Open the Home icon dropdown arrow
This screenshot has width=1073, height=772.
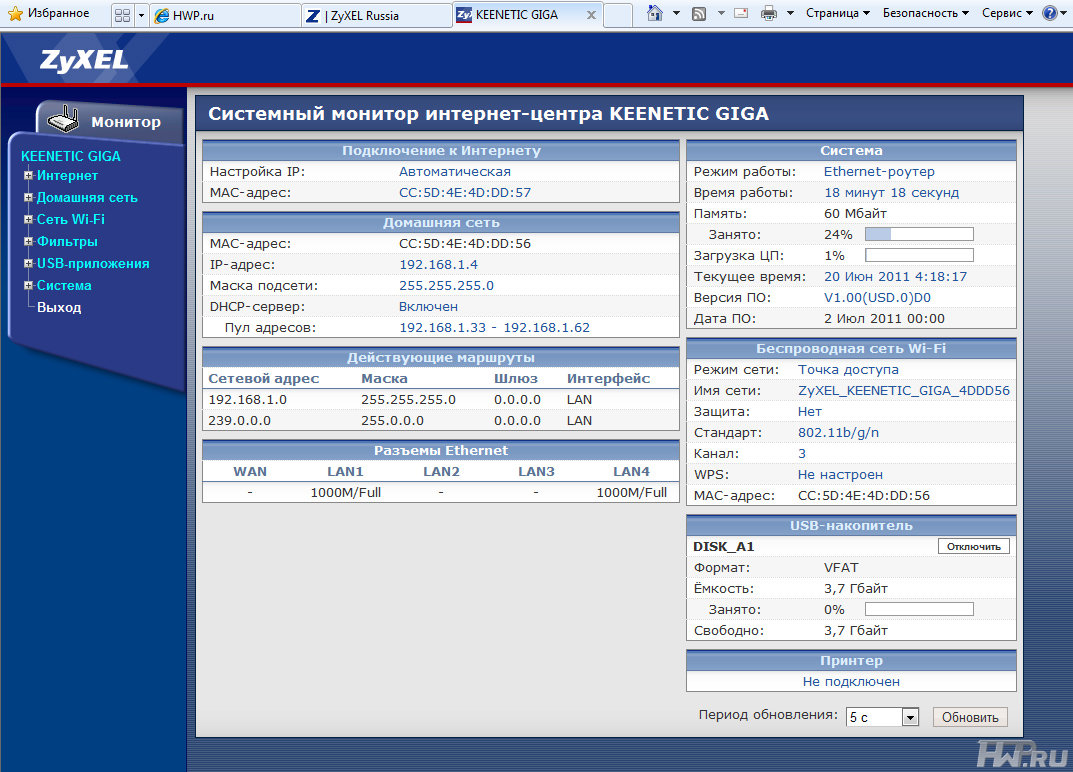tap(676, 13)
